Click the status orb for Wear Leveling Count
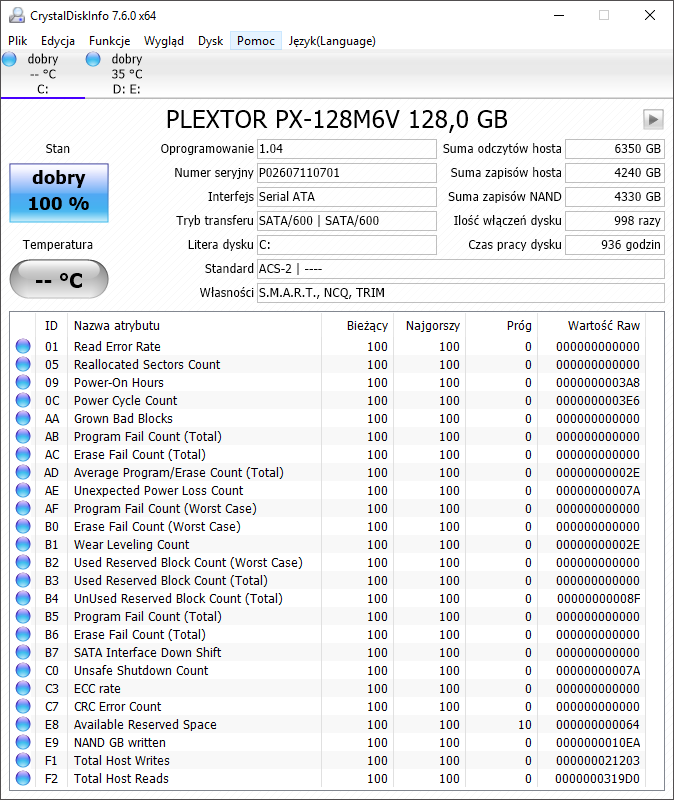Image resolution: width=674 pixels, height=800 pixels. [23, 544]
